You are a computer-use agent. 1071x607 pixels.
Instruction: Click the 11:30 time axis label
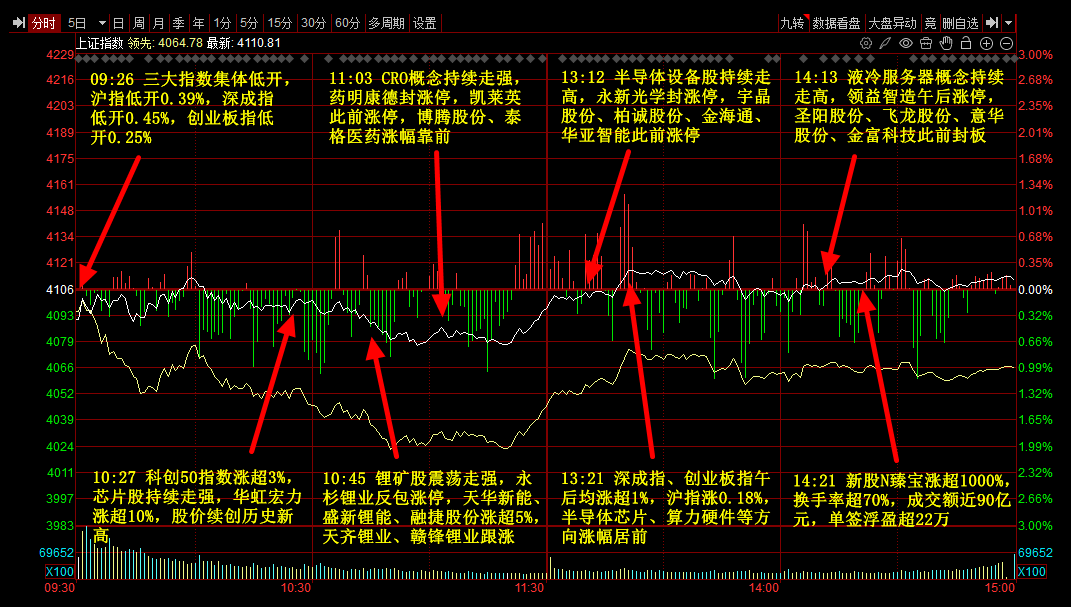pos(529,588)
